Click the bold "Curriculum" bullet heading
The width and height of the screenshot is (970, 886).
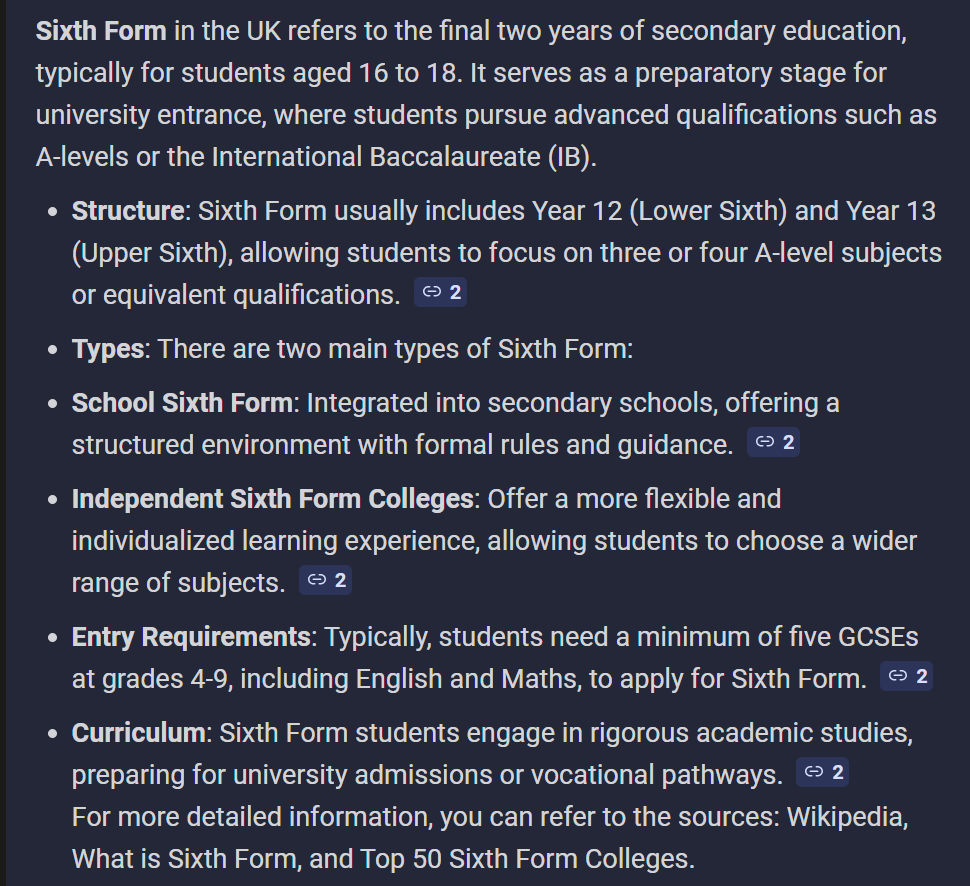click(x=138, y=733)
